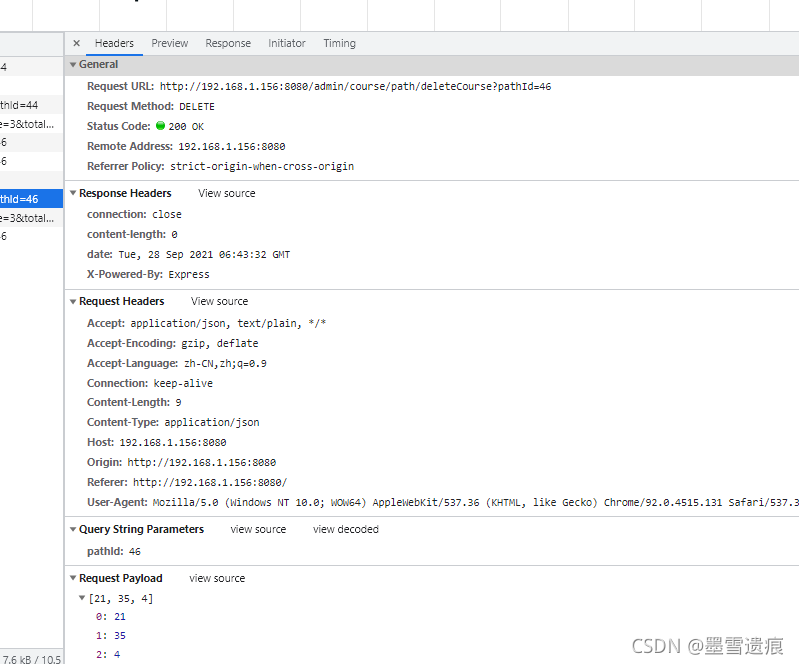The height and width of the screenshot is (664, 799).
Task: Click the Accept-Encoding gzip, deflate value
Action: pos(220,343)
